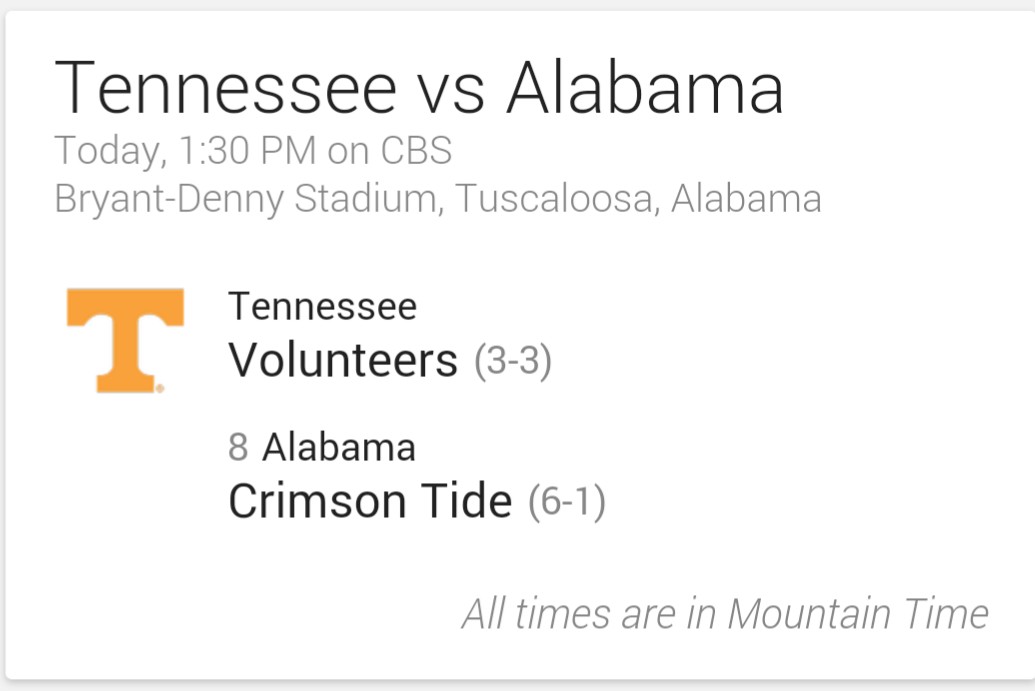The height and width of the screenshot is (691, 1035).
Task: Click the "All times are in Mountain Time" note
Action: click(725, 613)
